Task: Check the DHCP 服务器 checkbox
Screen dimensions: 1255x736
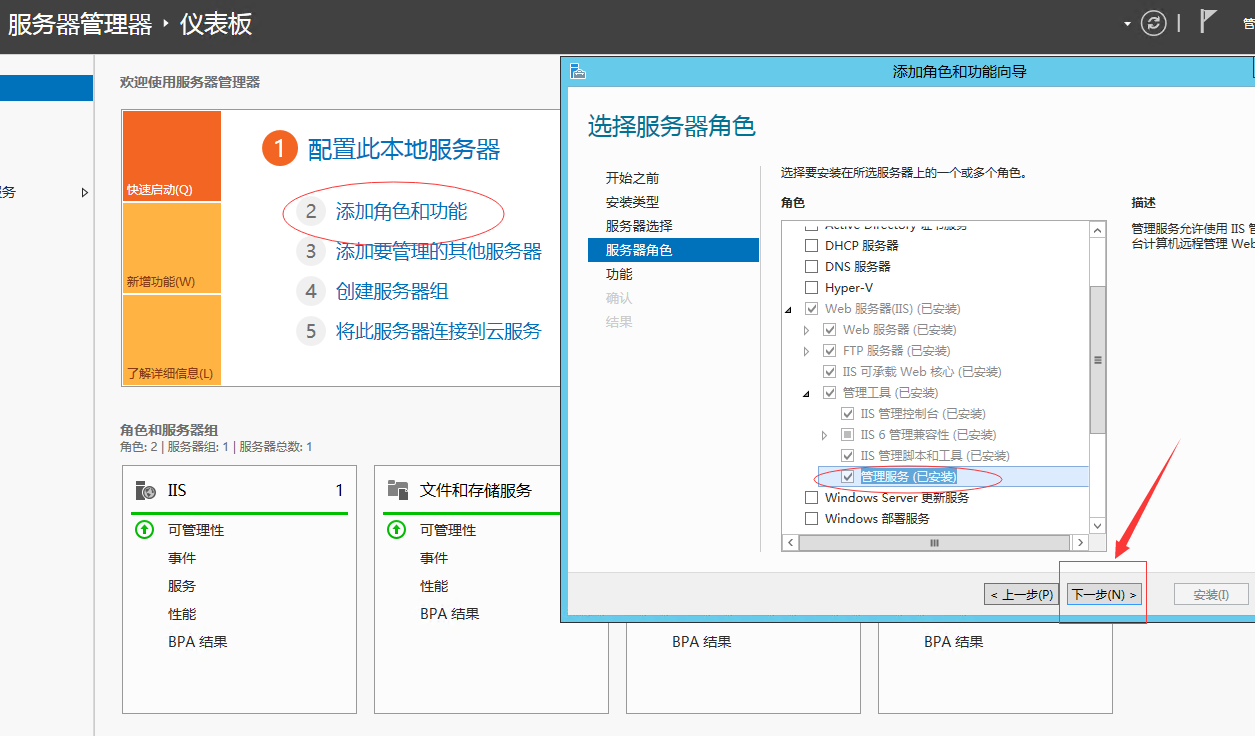Action: (x=812, y=245)
